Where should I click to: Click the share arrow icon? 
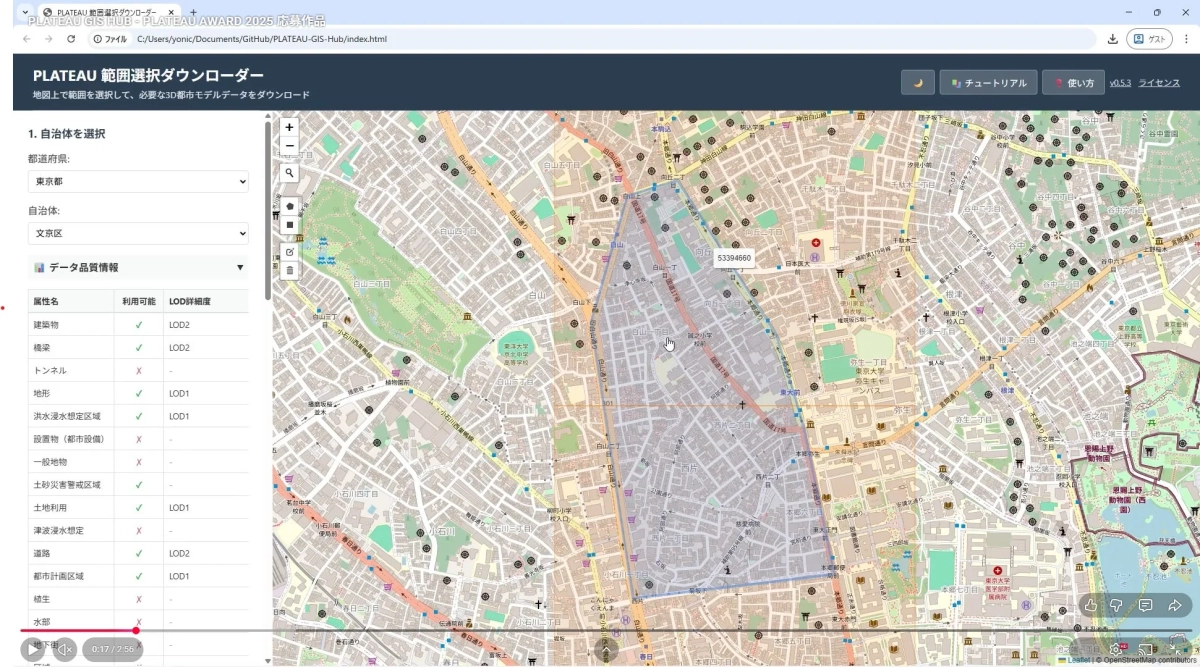point(1174,605)
